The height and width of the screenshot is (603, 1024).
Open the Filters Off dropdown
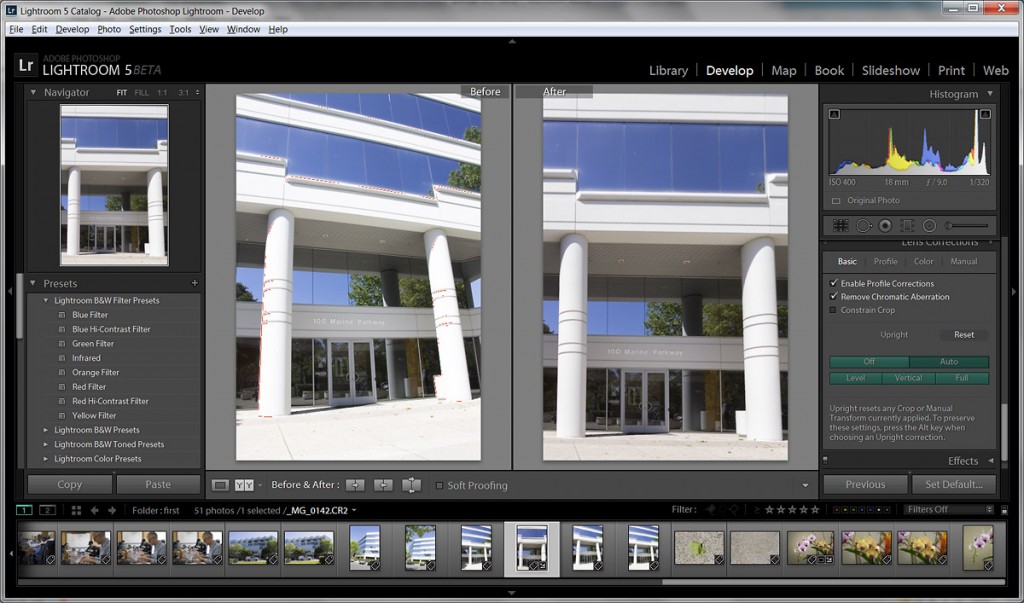coord(949,510)
